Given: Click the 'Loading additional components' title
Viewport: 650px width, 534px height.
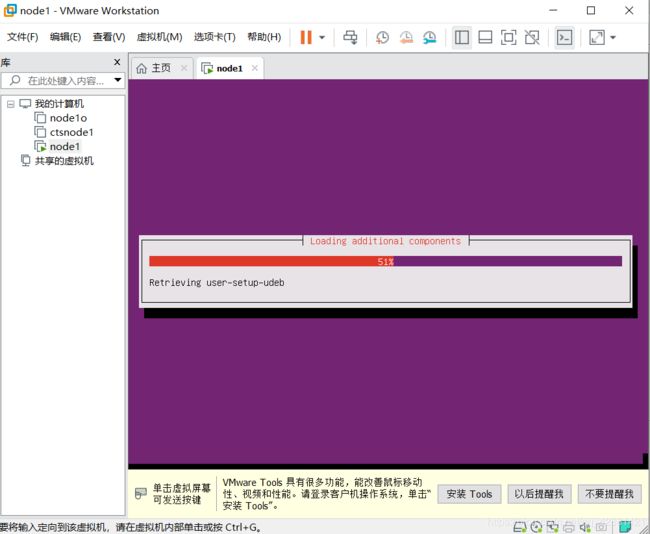Looking at the screenshot, I should click(386, 241).
